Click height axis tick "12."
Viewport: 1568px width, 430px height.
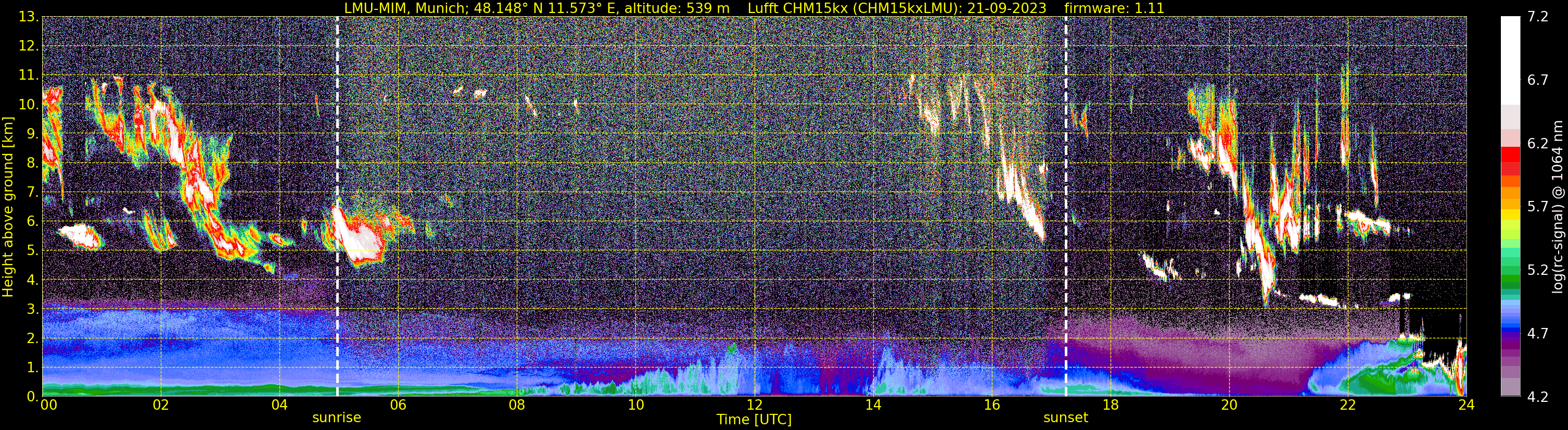[29, 46]
